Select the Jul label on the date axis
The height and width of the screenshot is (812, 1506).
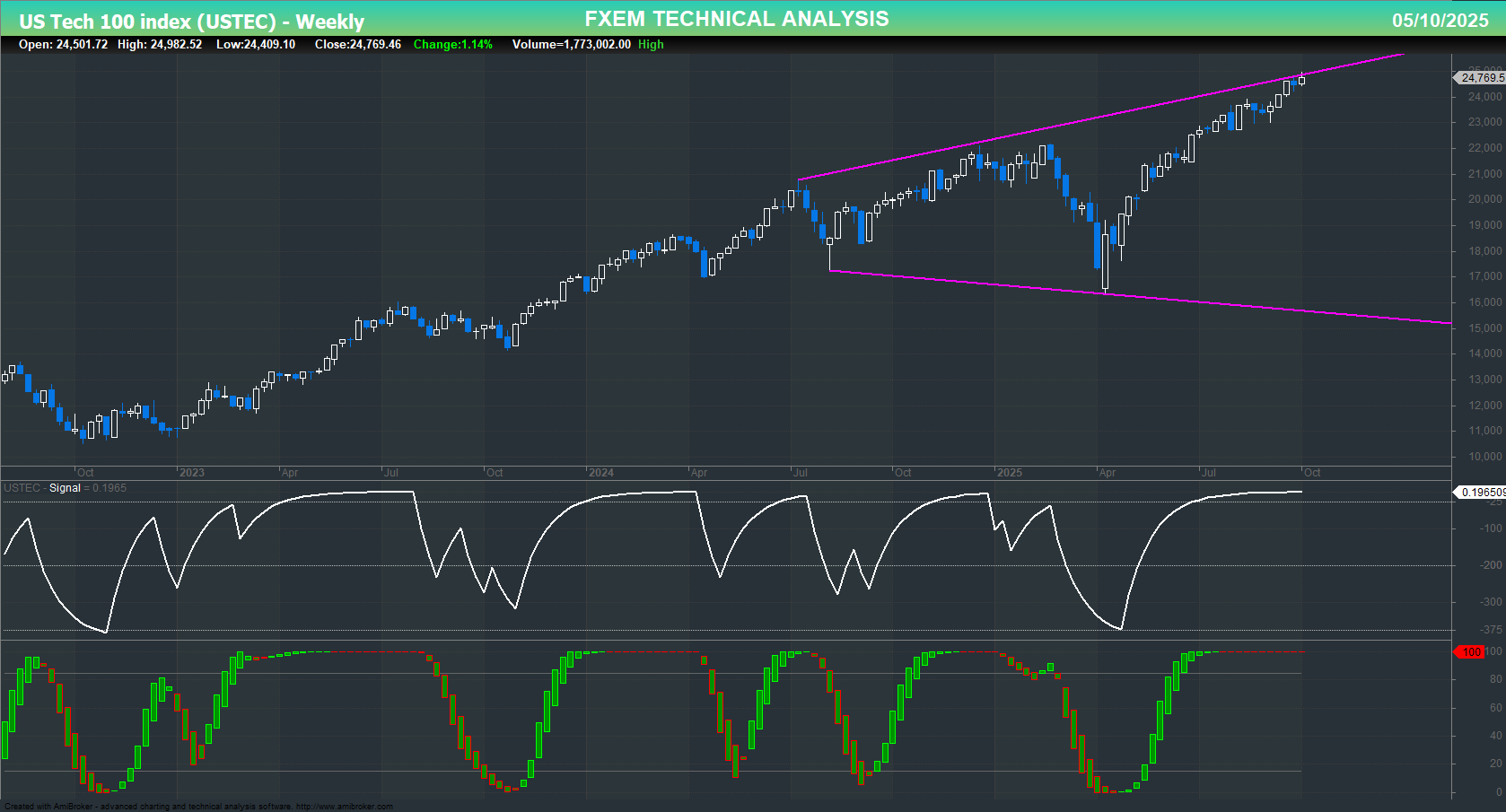[1209, 472]
